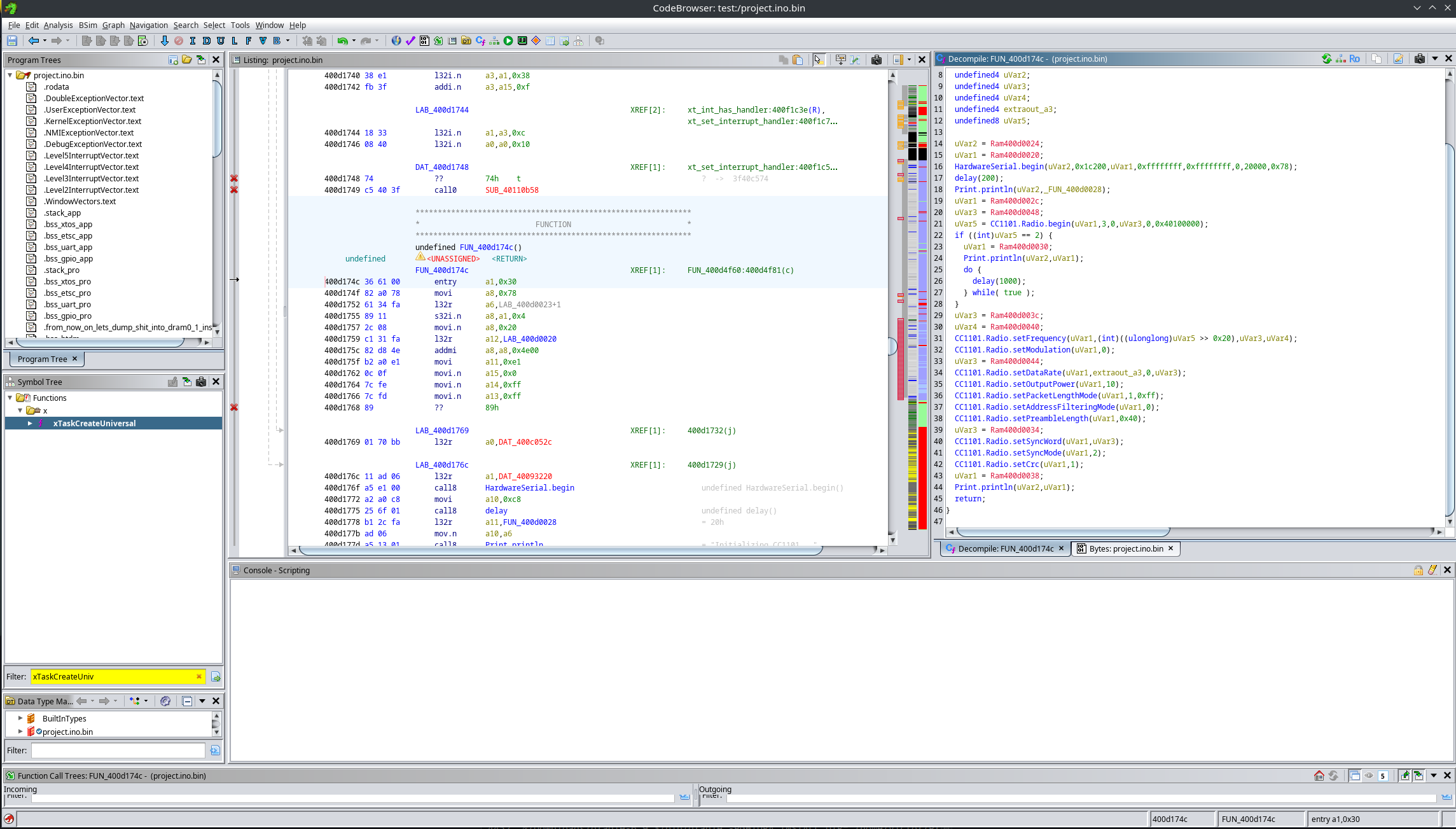The width and height of the screenshot is (1456, 829).
Task: Open the Decompiler using the Cf toolbar icon
Action: tap(479, 40)
